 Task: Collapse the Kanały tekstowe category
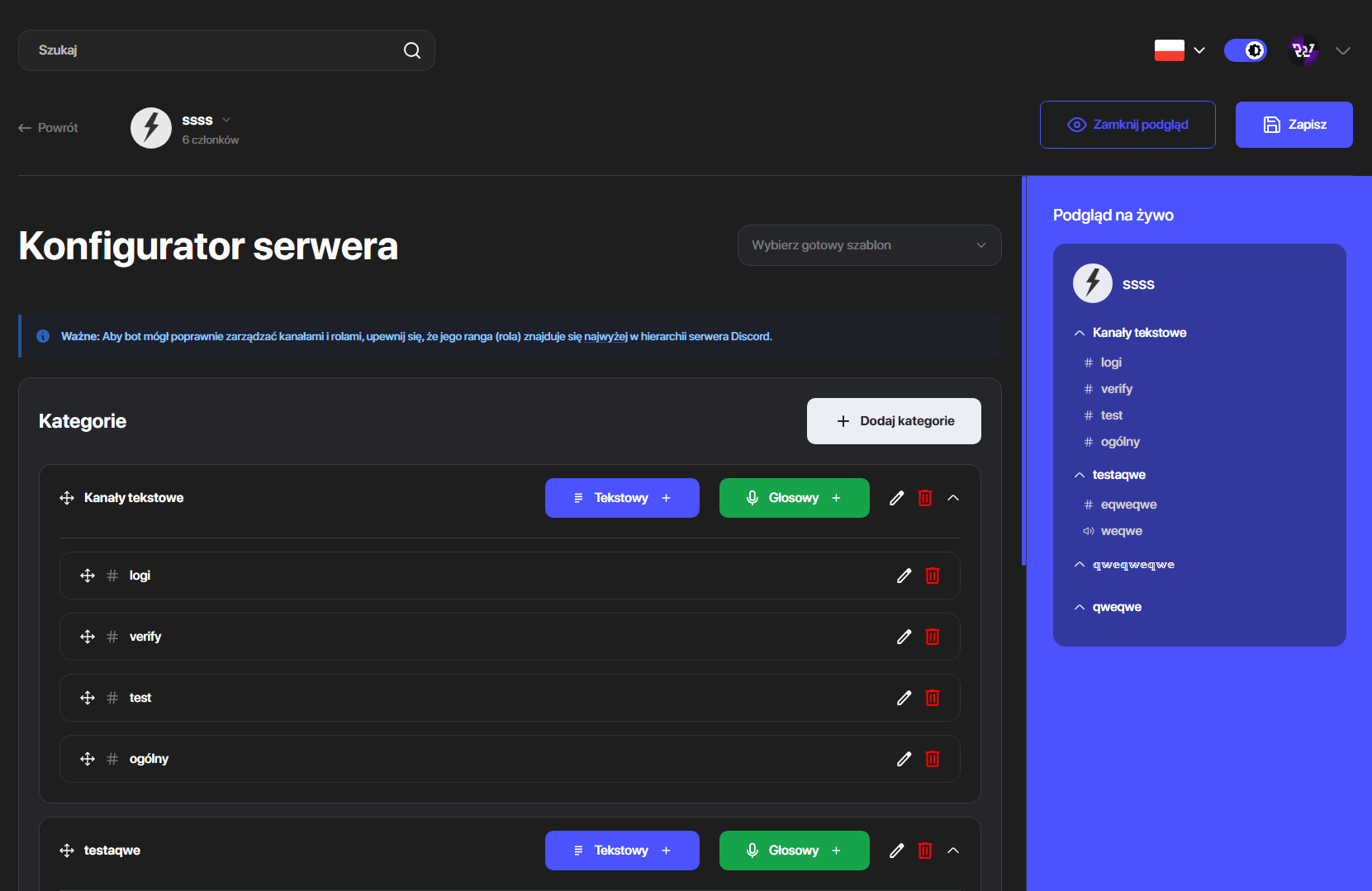point(953,498)
